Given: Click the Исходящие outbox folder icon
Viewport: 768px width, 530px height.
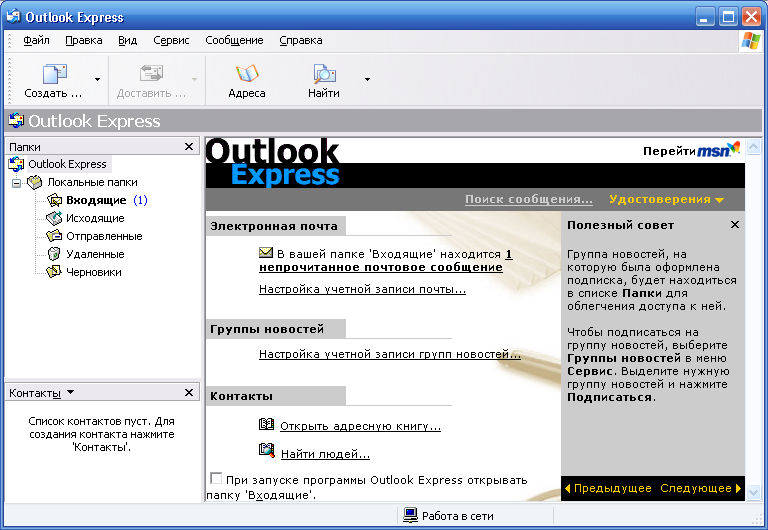Looking at the screenshot, I should [x=54, y=218].
